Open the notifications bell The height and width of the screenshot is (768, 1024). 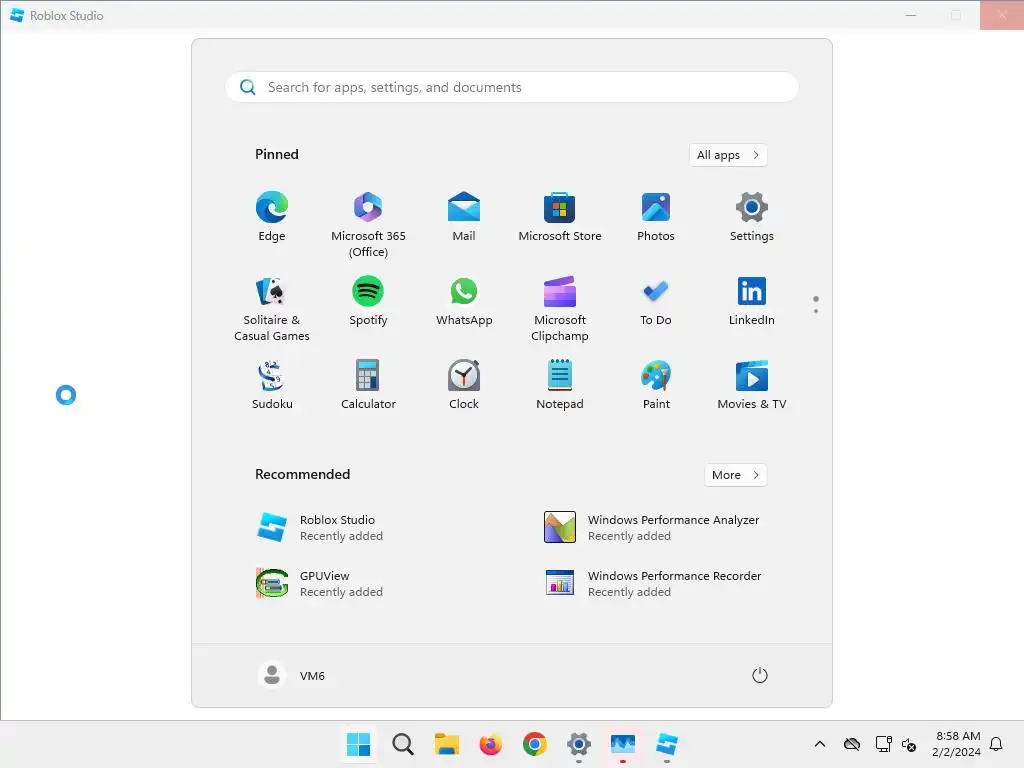(996, 744)
